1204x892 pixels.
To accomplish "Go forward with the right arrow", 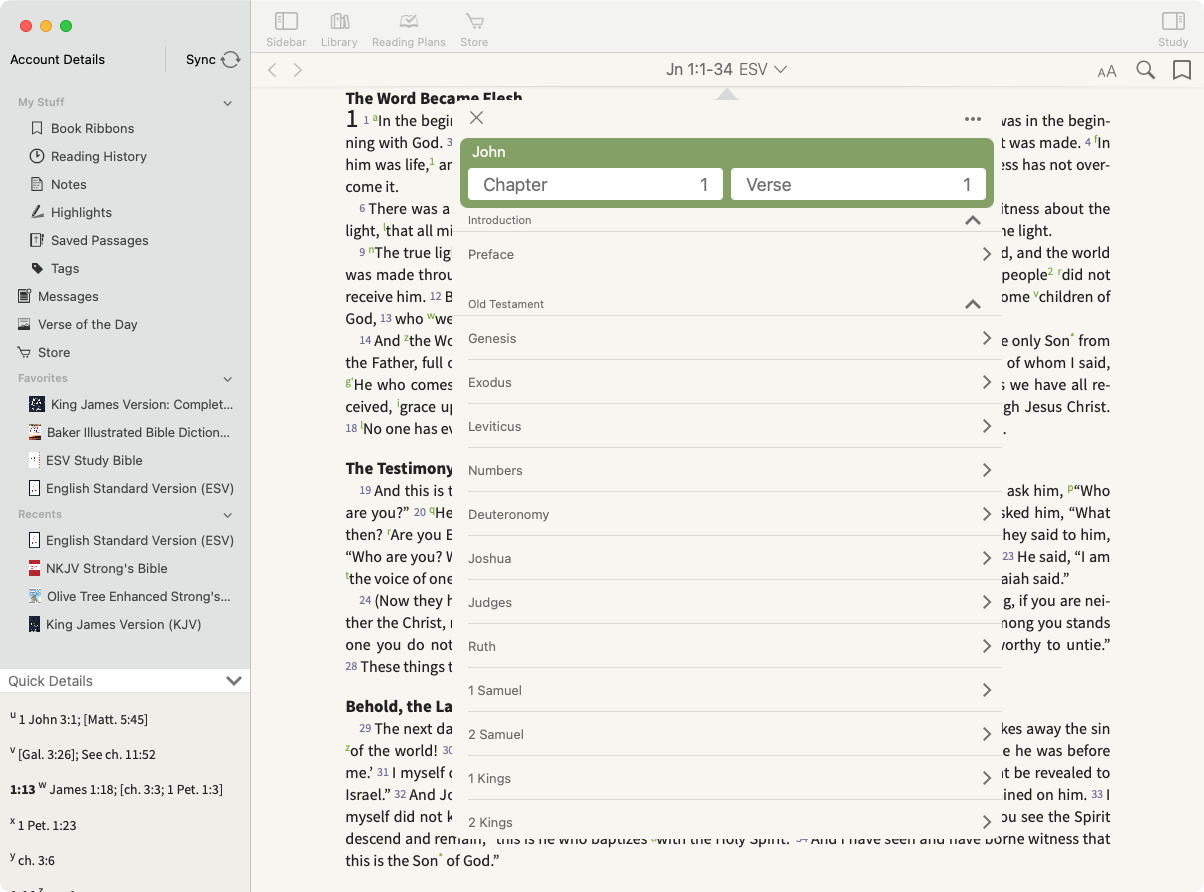I will point(297,70).
